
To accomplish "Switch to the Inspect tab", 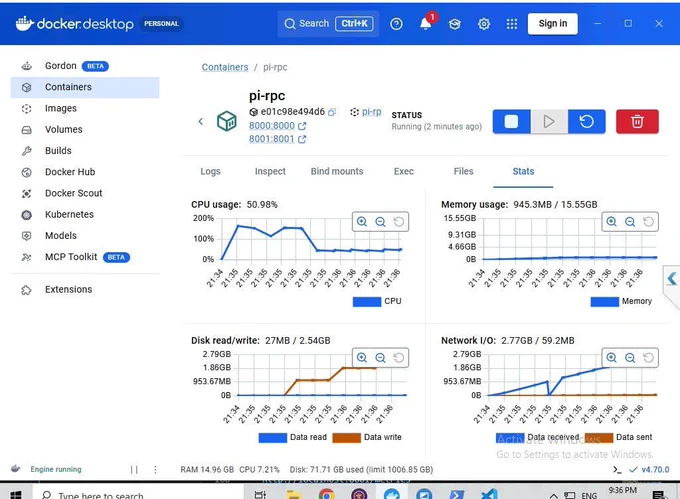I will coord(270,171).
